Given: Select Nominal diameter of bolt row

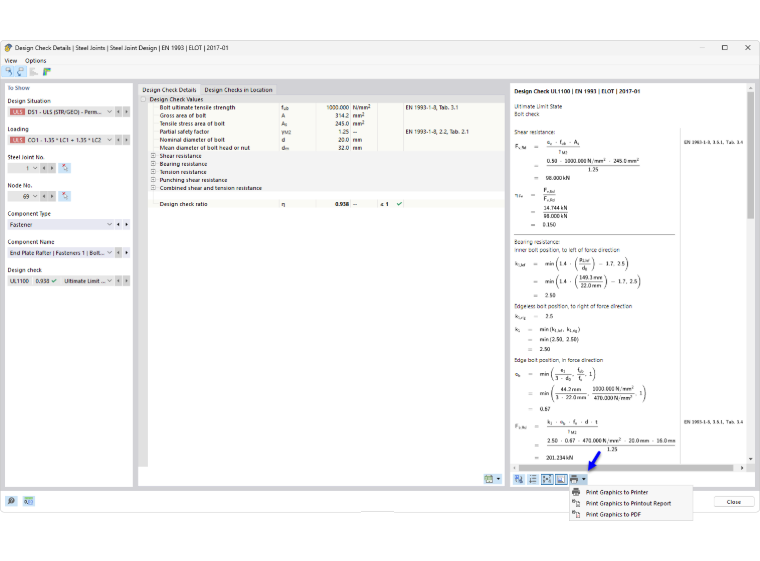Looking at the screenshot, I should coord(326,140).
